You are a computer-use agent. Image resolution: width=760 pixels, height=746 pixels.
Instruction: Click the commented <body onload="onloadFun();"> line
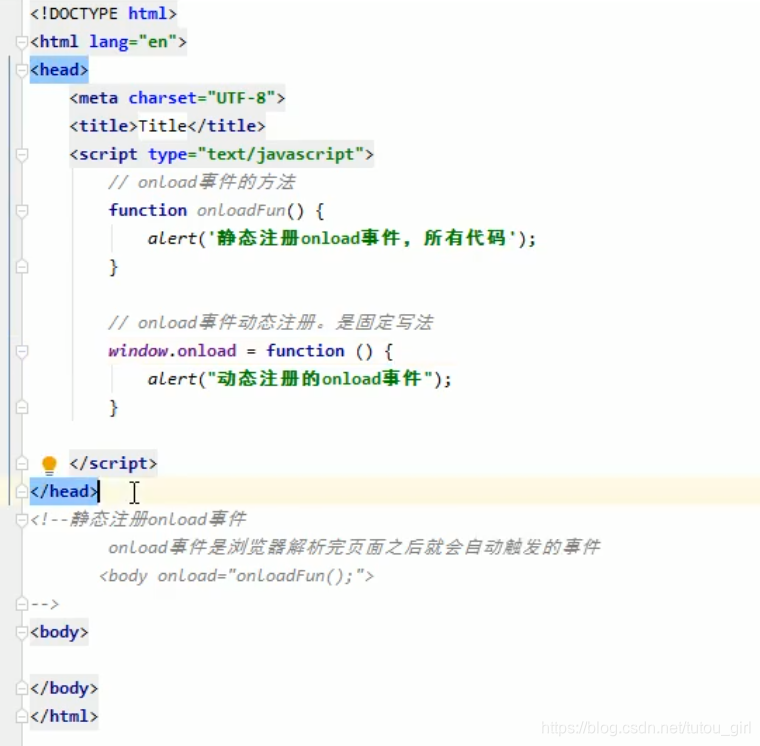[x=237, y=576]
